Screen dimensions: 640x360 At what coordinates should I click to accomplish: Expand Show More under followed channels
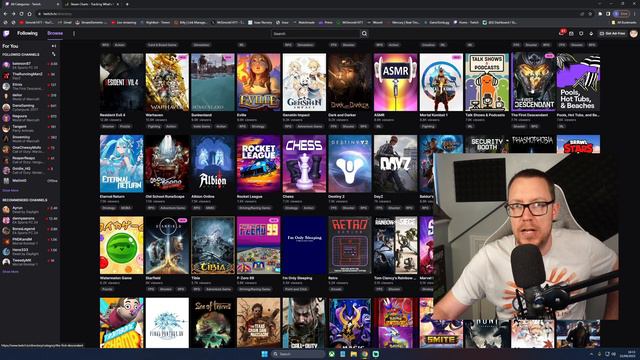(11, 190)
